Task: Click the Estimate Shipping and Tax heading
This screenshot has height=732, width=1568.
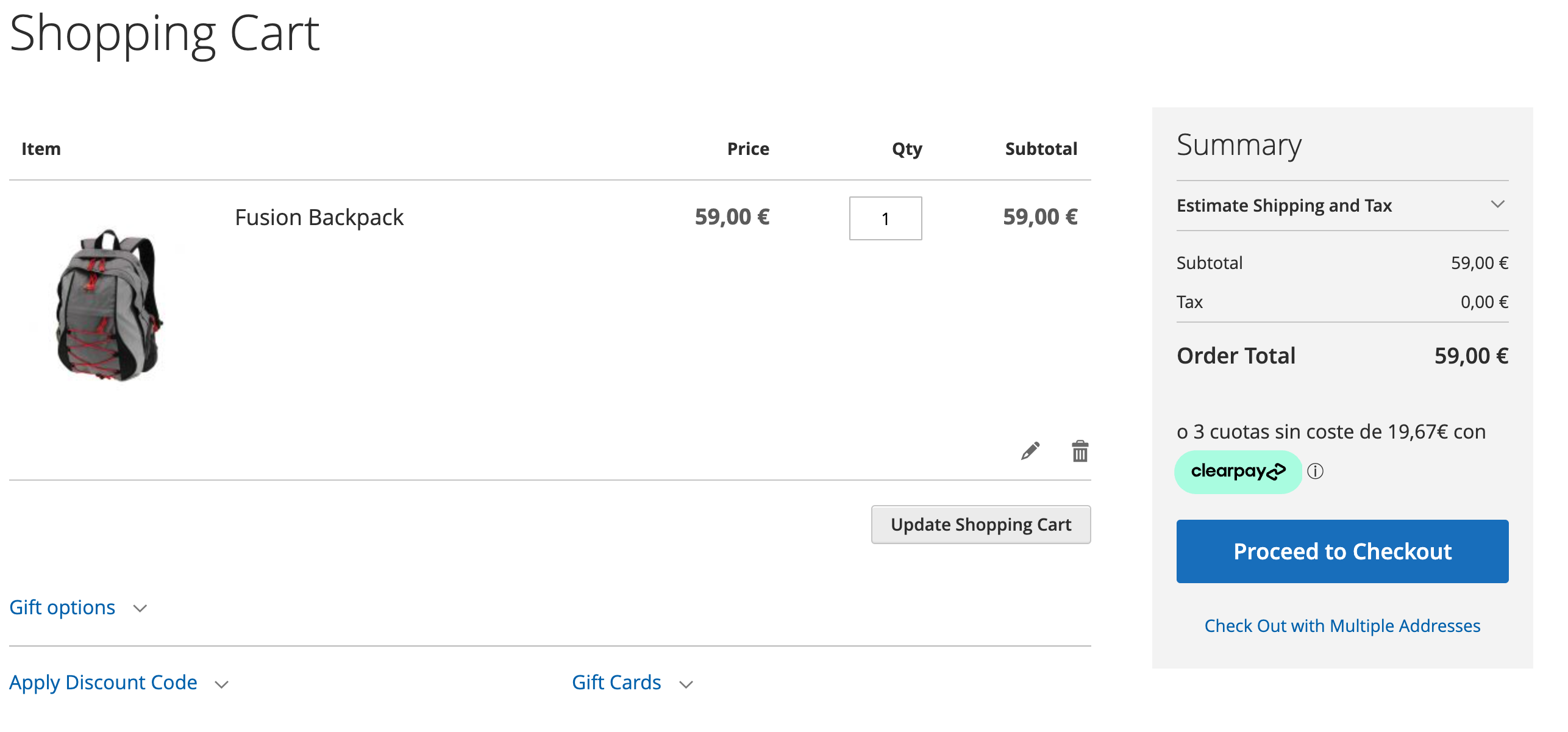Action: click(1284, 206)
